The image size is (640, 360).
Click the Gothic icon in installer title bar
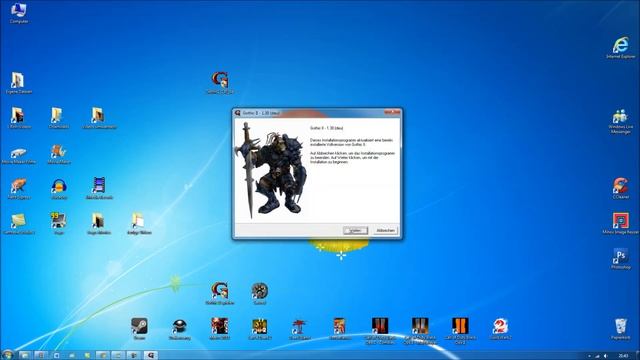238,113
